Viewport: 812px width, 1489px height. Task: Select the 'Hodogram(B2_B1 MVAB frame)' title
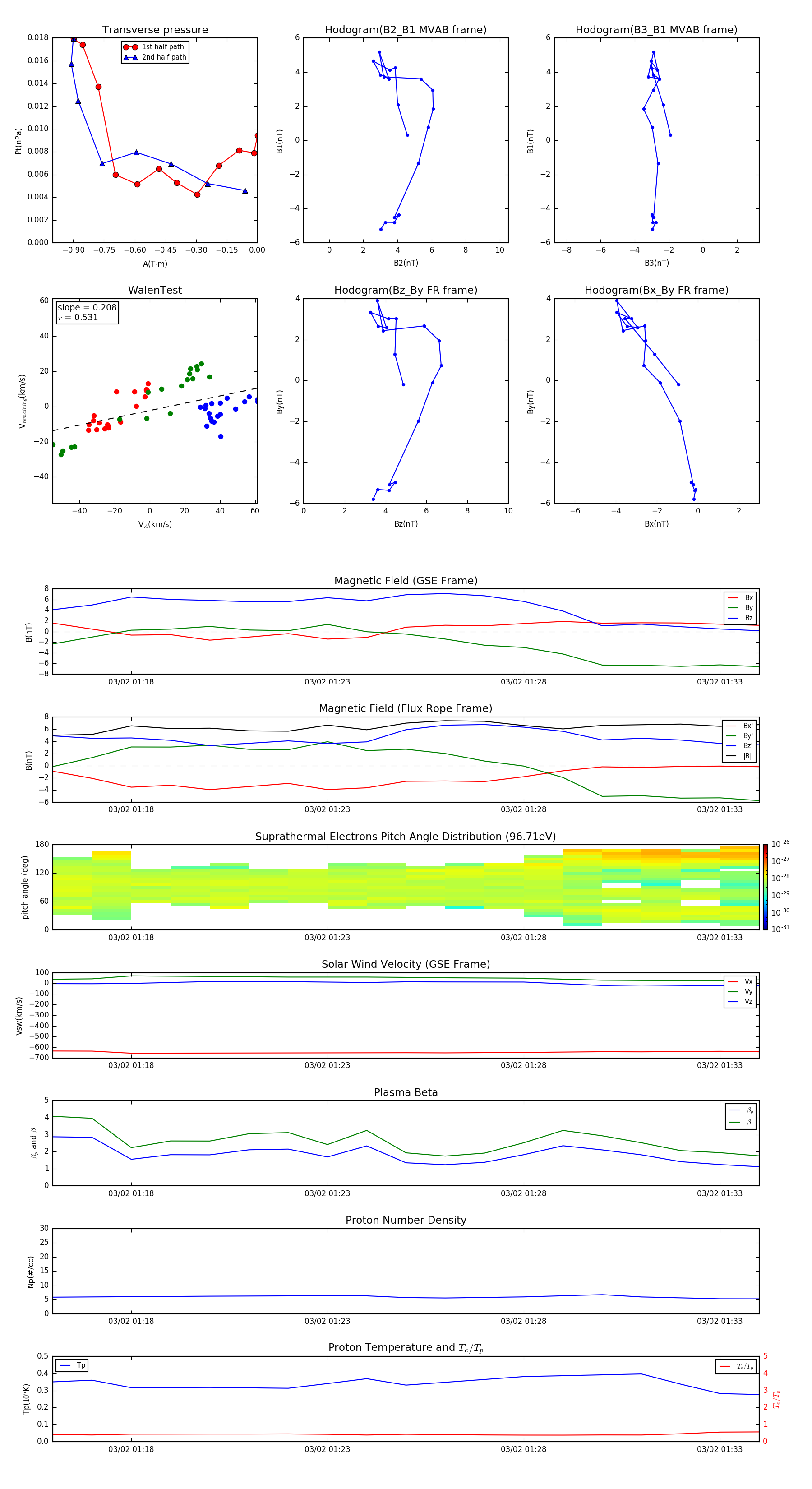(x=406, y=30)
